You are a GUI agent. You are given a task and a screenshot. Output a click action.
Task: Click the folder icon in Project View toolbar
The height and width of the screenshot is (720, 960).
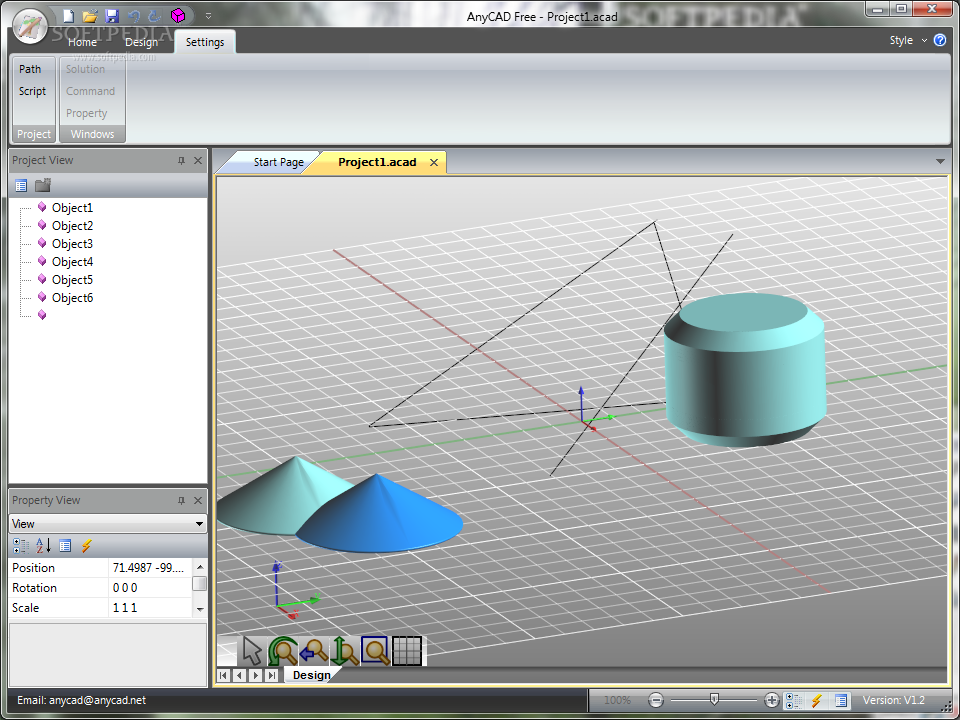(43, 185)
